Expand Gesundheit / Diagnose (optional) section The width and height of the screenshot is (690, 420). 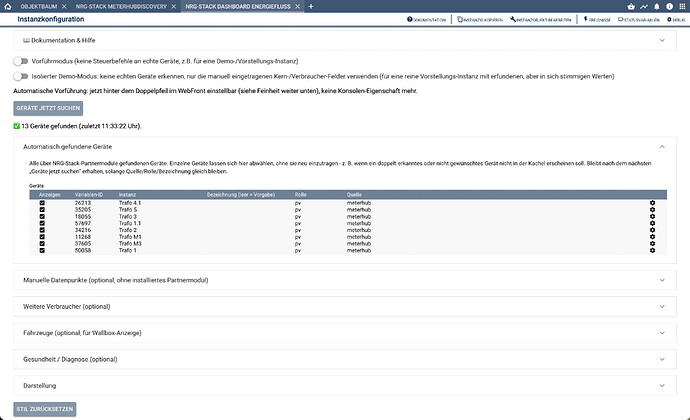click(345, 359)
